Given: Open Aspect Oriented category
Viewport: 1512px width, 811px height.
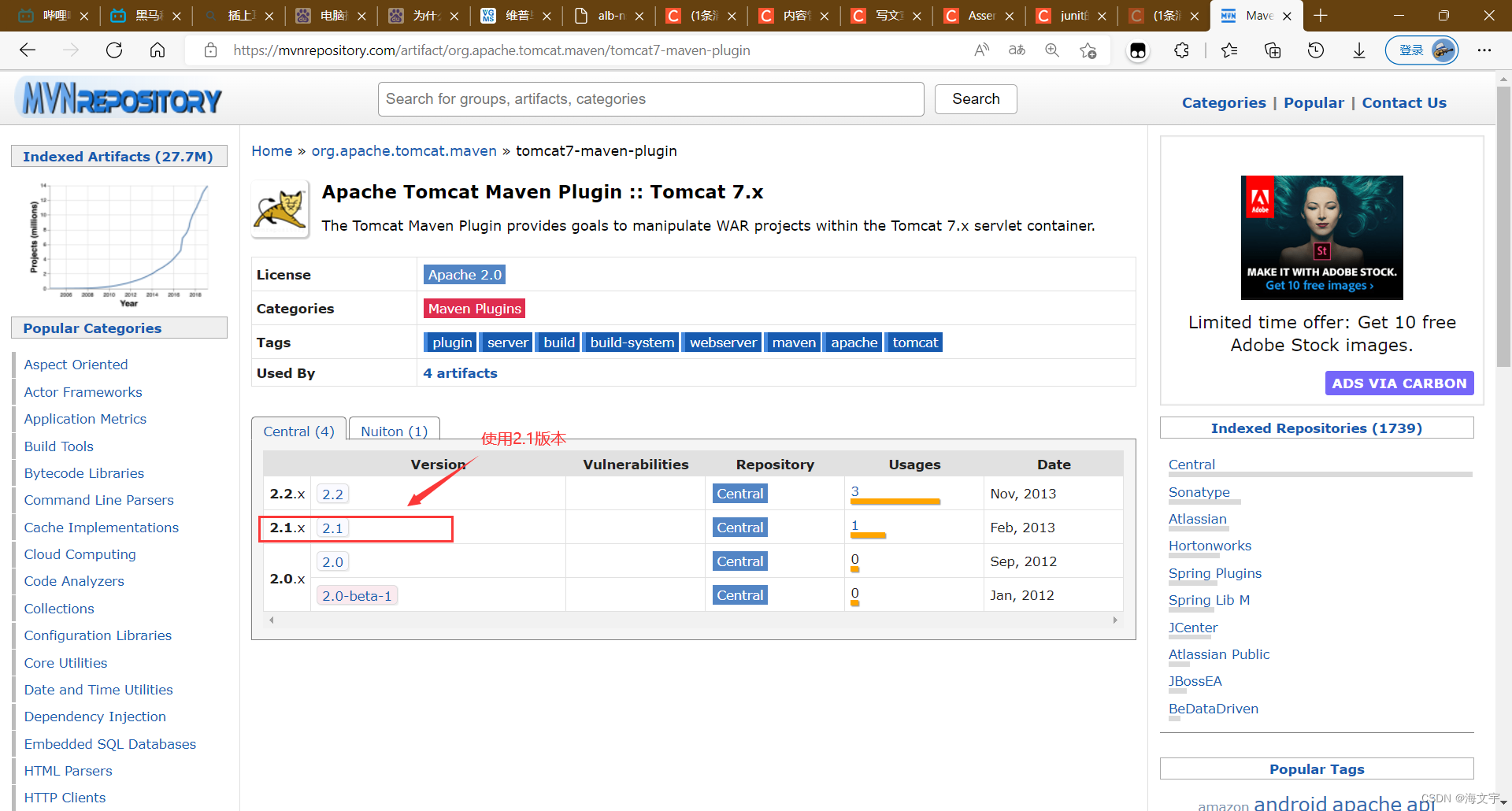Looking at the screenshot, I should [x=76, y=365].
